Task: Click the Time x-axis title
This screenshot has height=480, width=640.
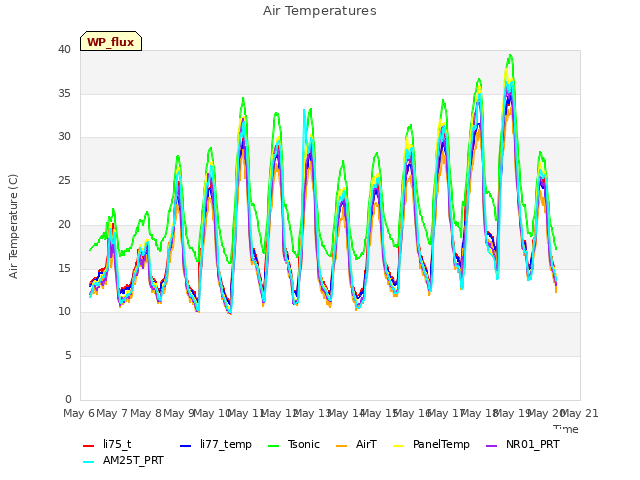Action: [x=566, y=429]
